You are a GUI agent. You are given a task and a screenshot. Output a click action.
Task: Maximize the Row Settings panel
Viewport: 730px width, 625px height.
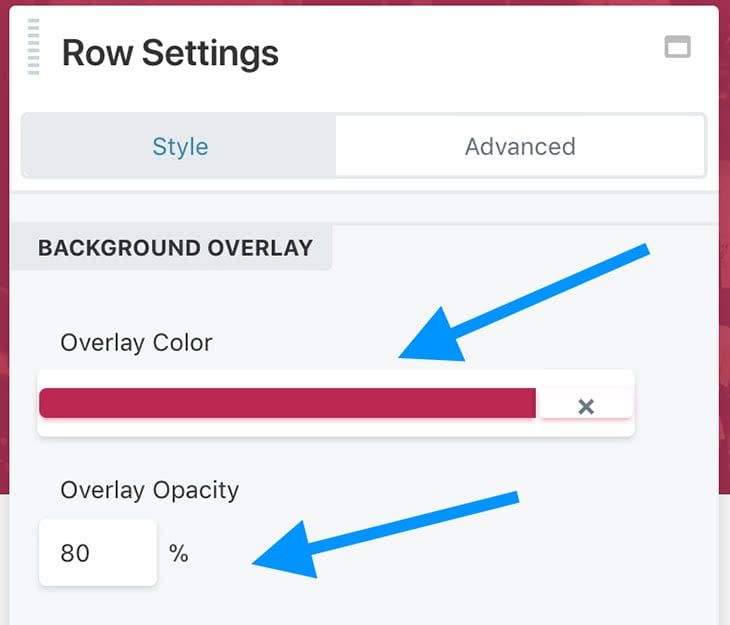pos(678,47)
